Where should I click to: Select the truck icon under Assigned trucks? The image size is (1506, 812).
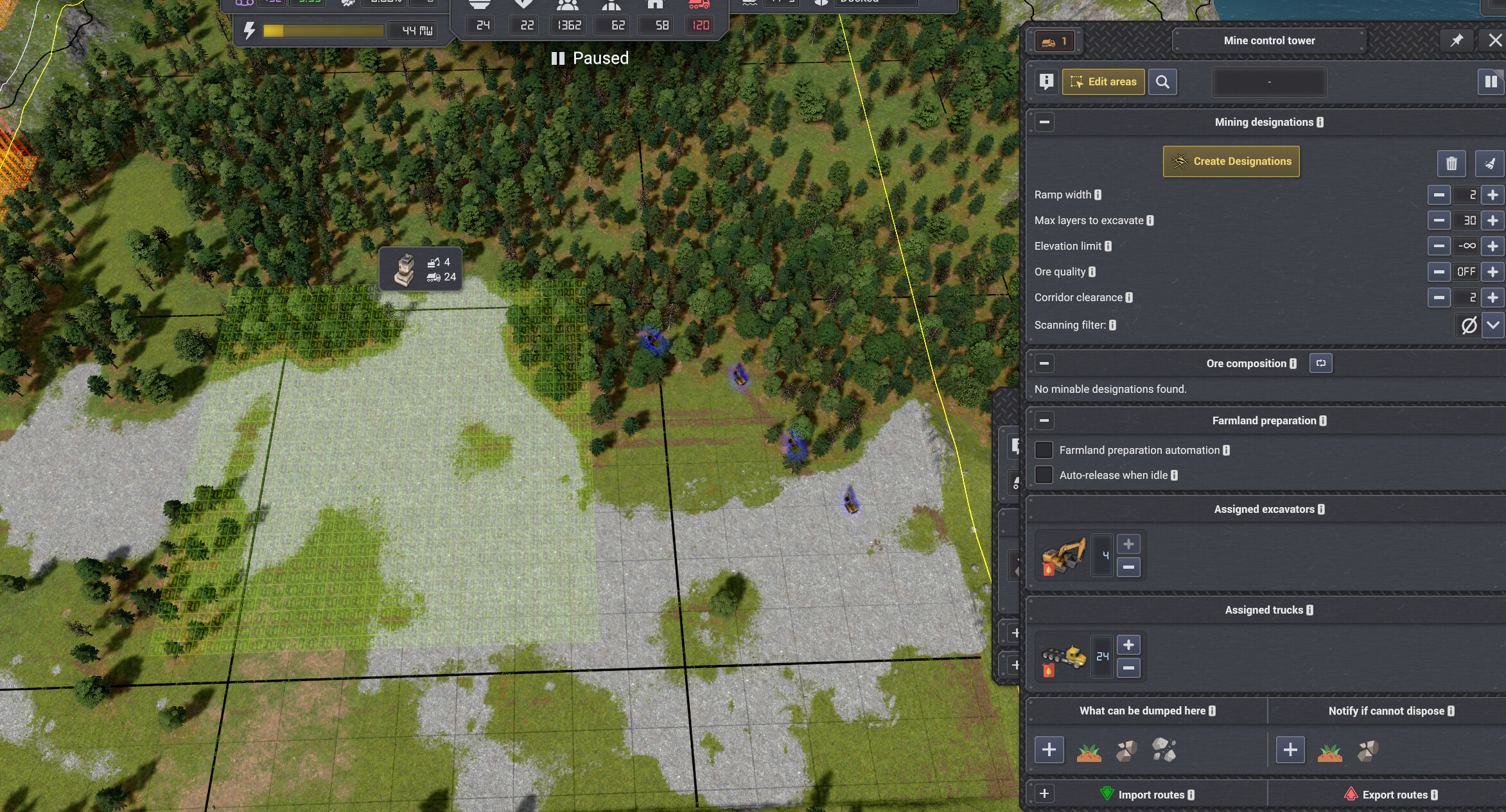tap(1064, 657)
